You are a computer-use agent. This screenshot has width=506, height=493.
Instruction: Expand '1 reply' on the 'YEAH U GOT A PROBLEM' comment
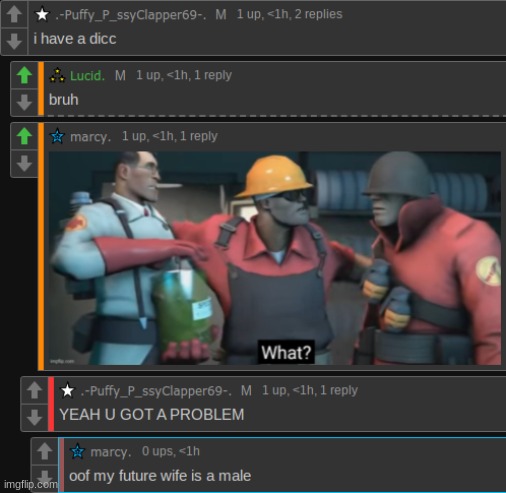point(339,390)
